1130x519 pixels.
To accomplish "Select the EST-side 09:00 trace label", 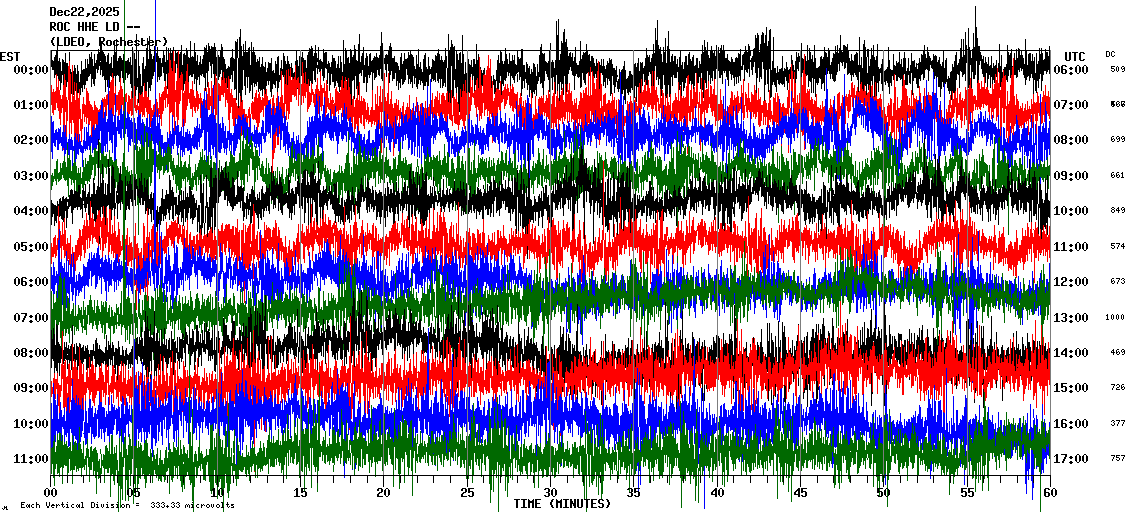I will (x=30, y=388).
